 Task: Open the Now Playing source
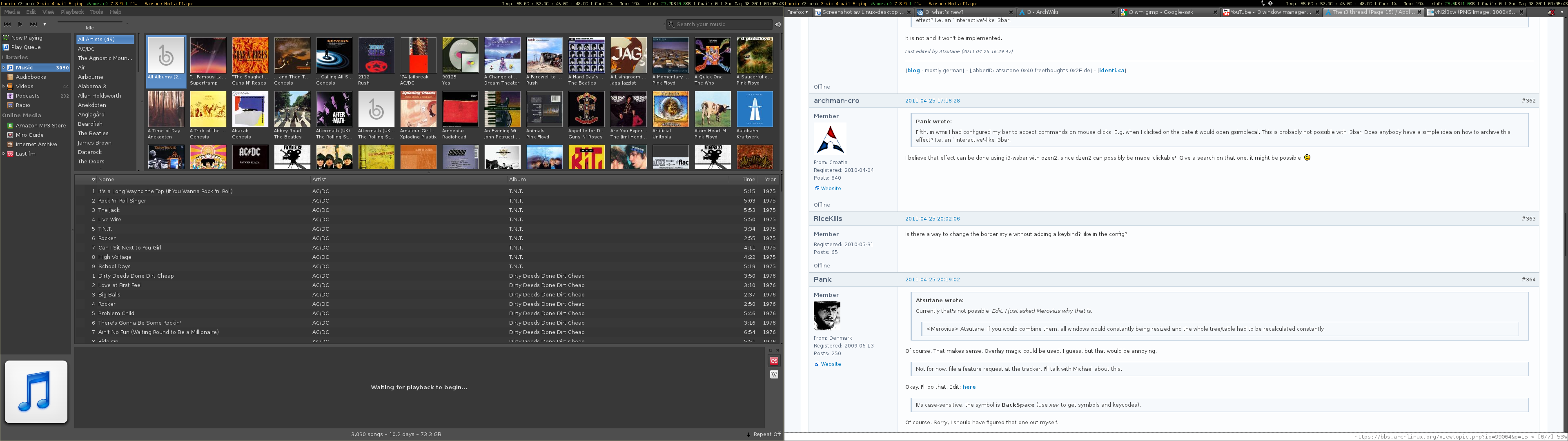(35, 38)
